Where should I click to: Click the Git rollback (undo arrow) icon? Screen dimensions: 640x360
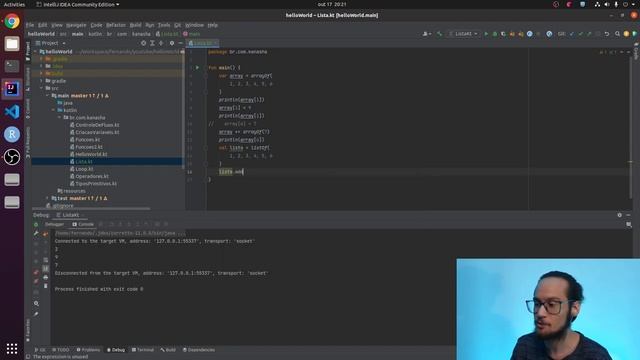coord(607,34)
